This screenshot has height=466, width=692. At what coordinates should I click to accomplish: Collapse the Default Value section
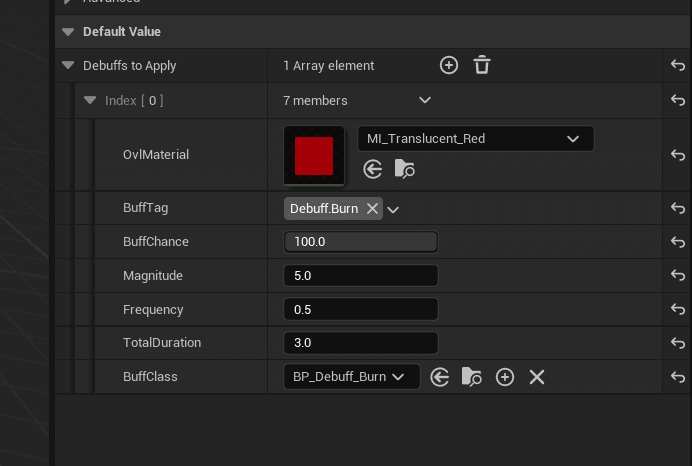[x=68, y=32]
